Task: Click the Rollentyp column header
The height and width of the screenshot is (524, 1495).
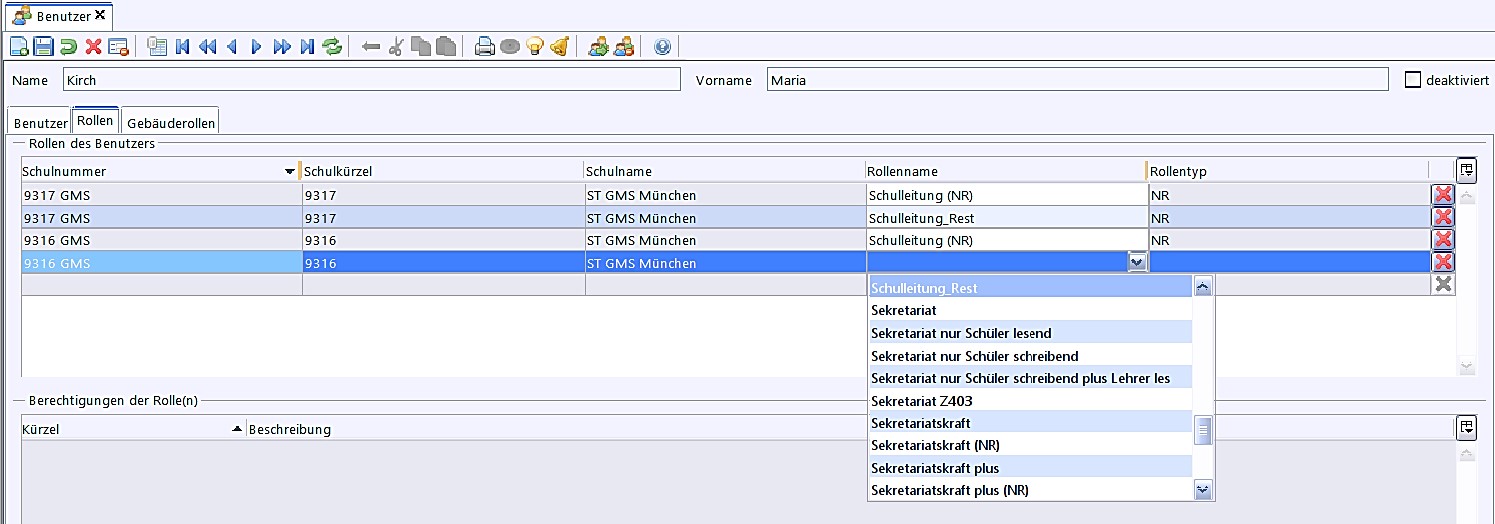Action: click(x=1289, y=171)
